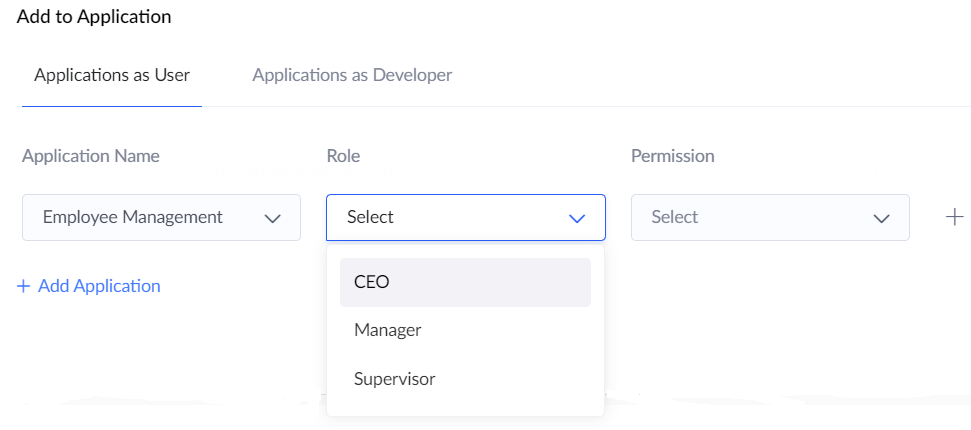Expand the Permission select box
Image resolution: width=971 pixels, height=430 pixels.
click(769, 217)
